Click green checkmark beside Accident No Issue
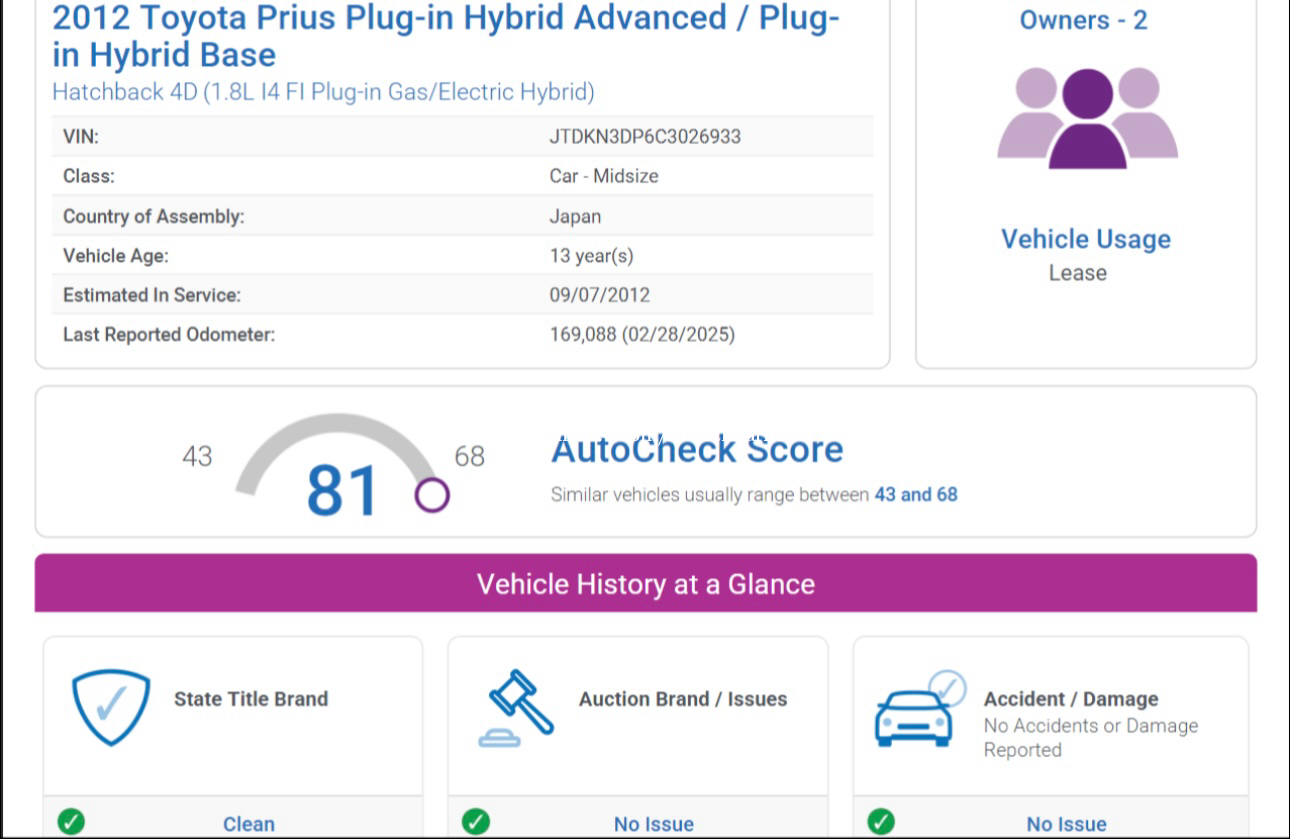The width and height of the screenshot is (1290, 839). [881, 822]
